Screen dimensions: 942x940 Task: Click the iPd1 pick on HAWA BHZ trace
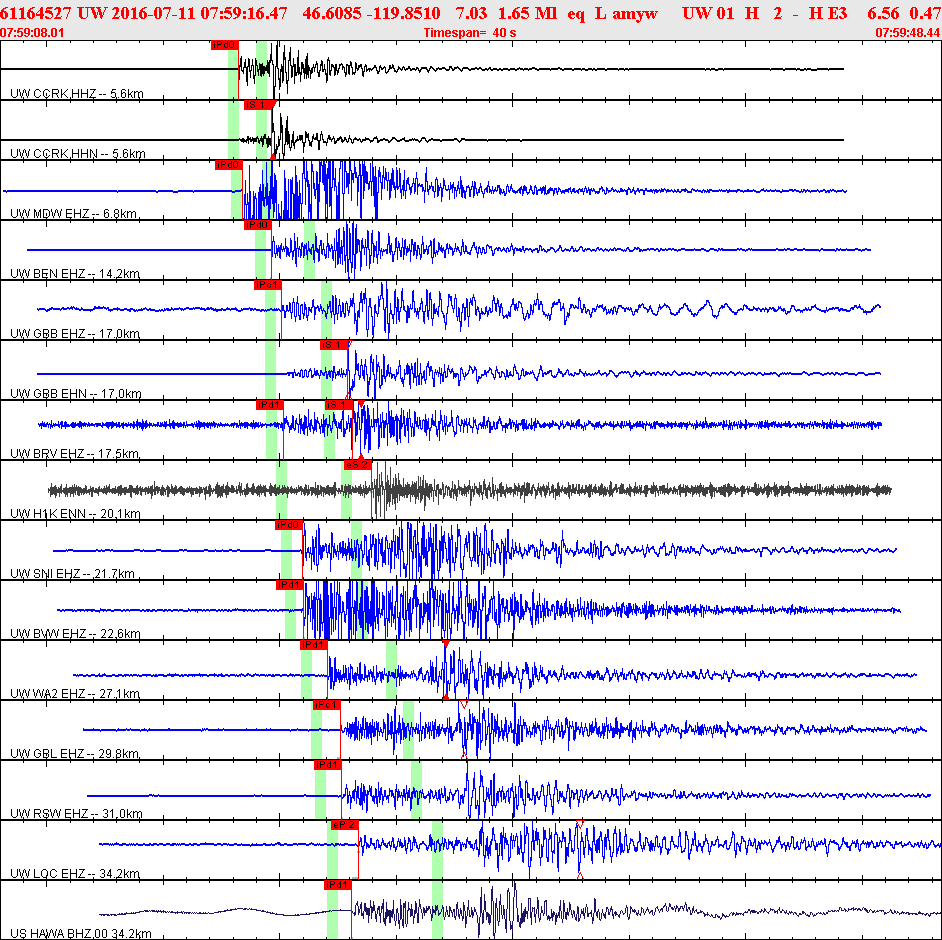point(338,886)
